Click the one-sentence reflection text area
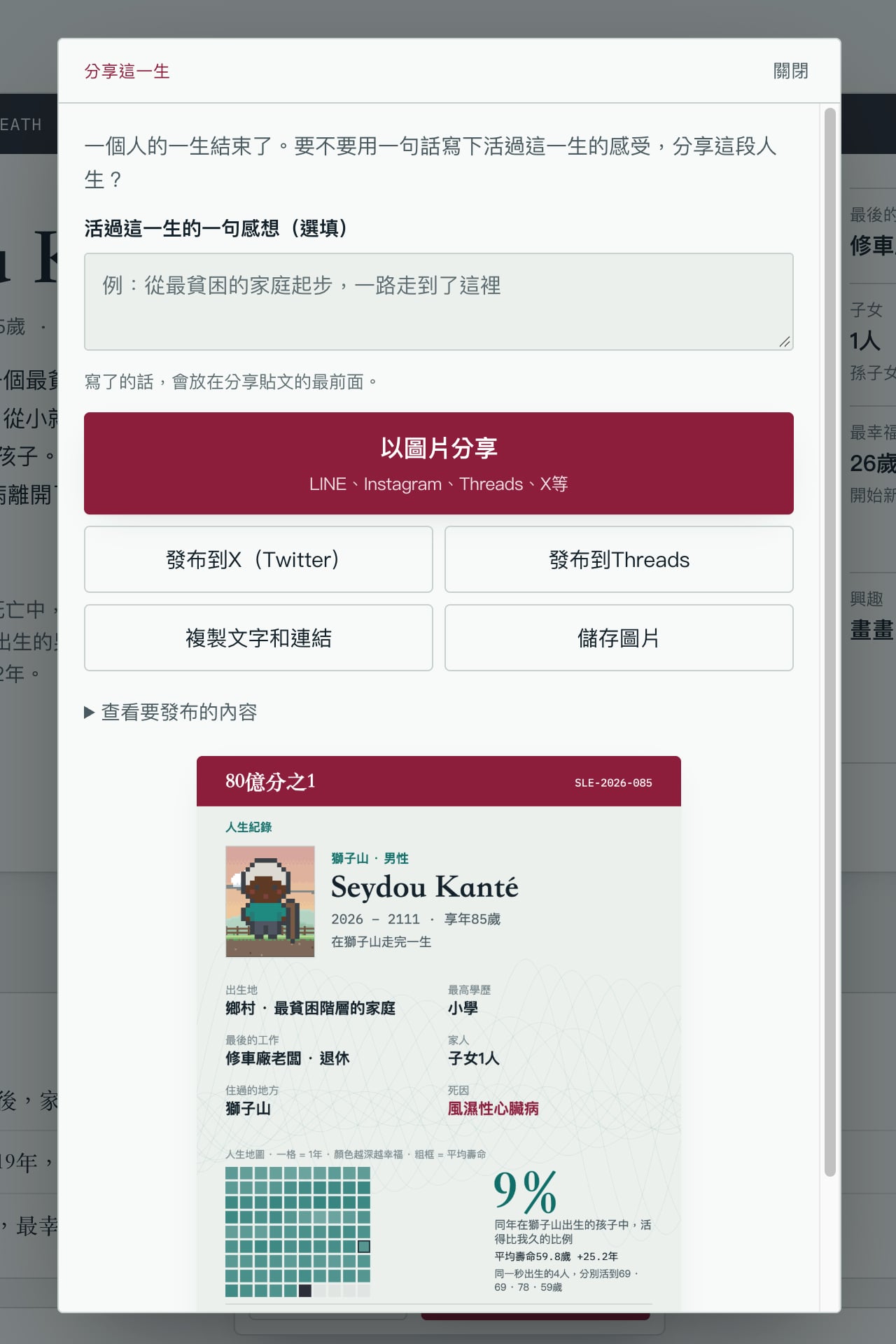Viewport: 896px width, 1344px height. coord(438,302)
